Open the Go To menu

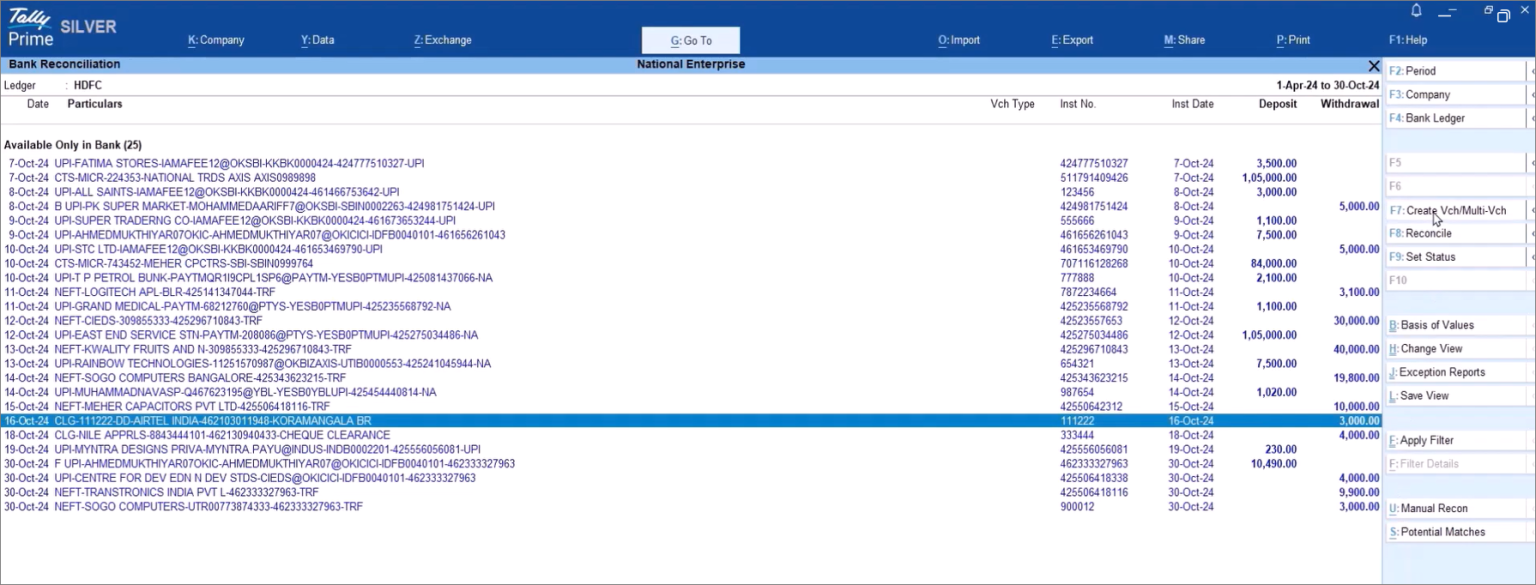coord(690,40)
